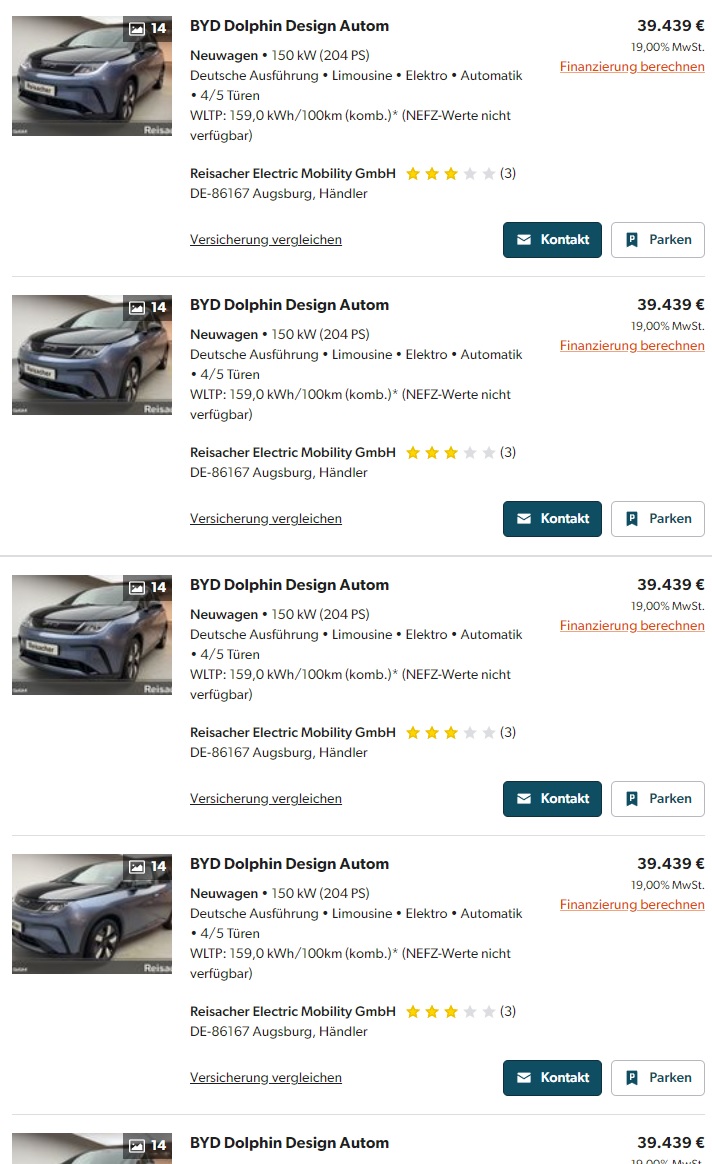Open the third listing's star rating details
This screenshot has width=712, height=1164.
point(450,732)
